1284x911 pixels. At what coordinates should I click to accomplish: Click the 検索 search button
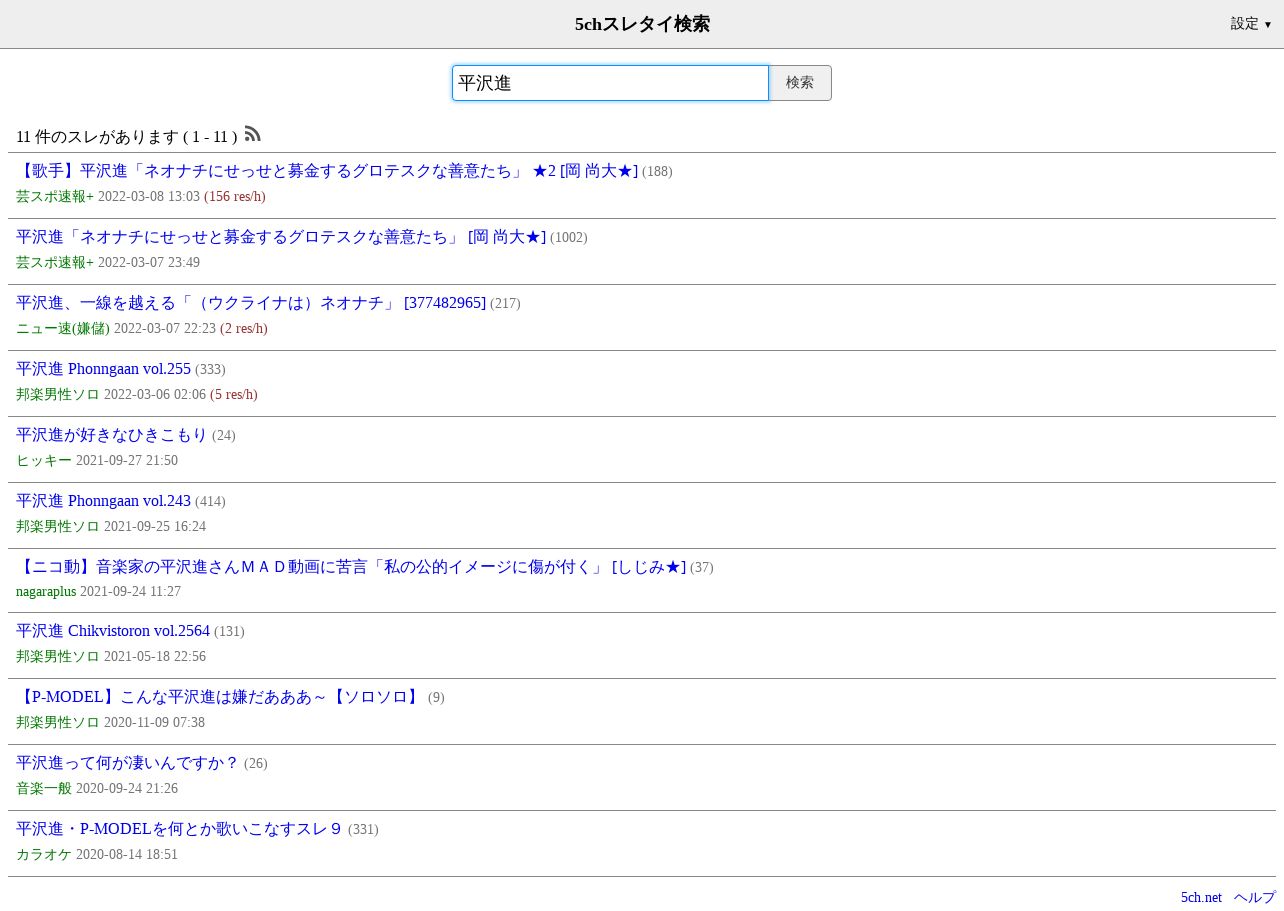800,83
